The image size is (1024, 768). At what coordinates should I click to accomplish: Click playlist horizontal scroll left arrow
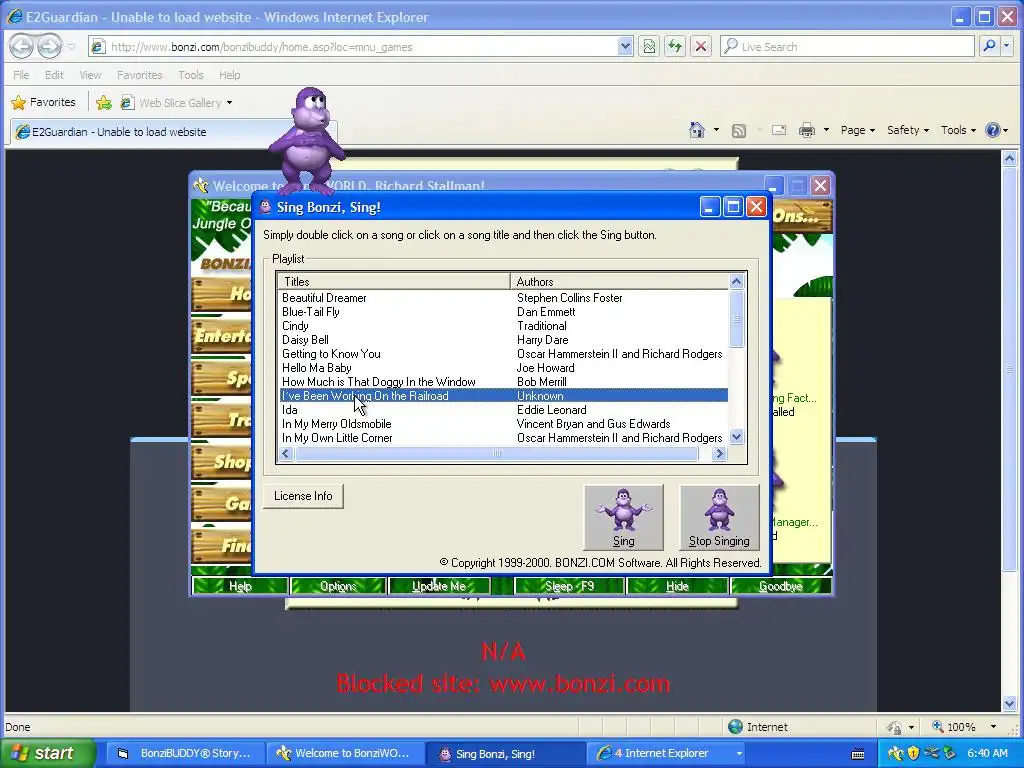(x=286, y=453)
